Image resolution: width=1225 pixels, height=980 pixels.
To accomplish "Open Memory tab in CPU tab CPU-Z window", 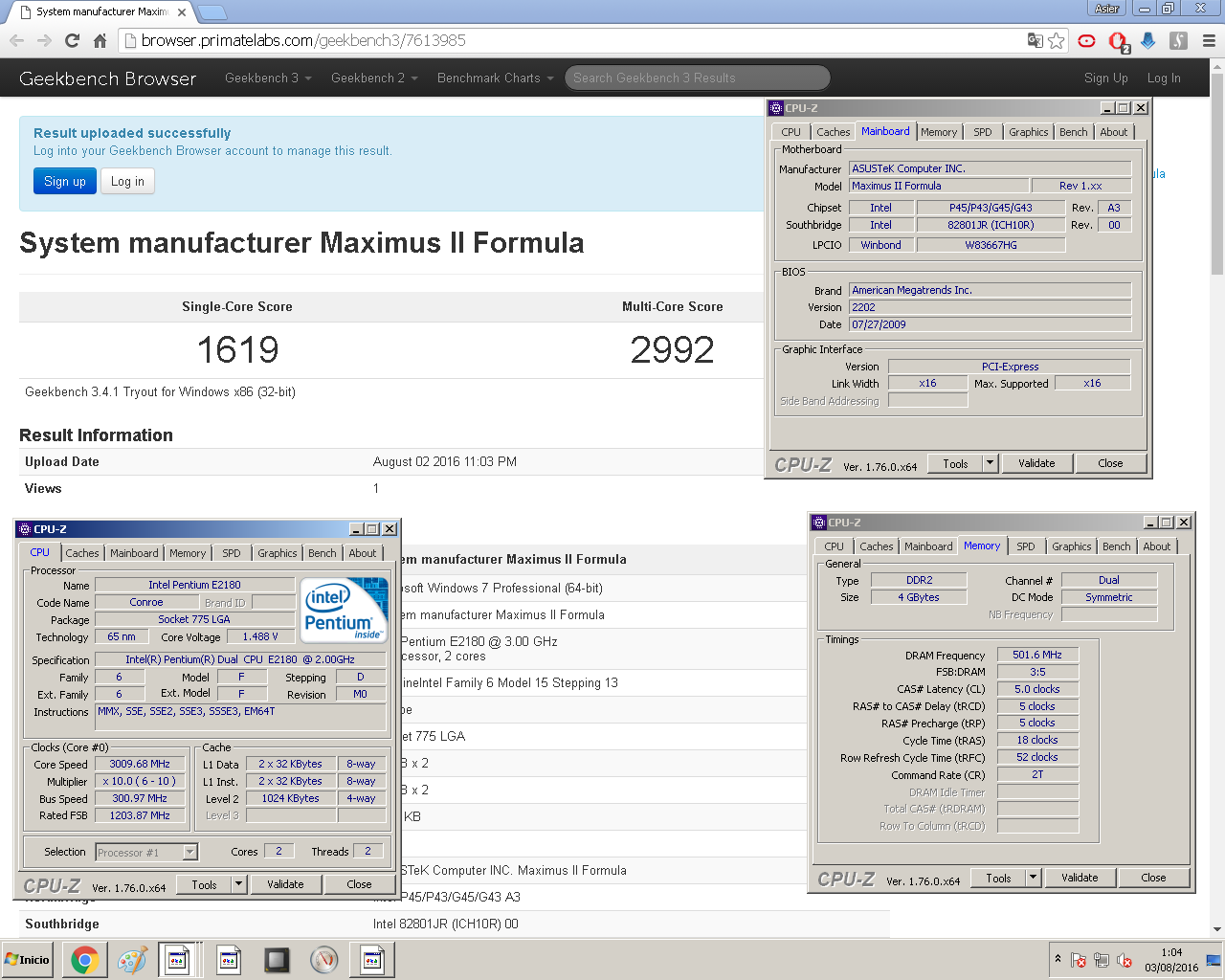I will (188, 553).
